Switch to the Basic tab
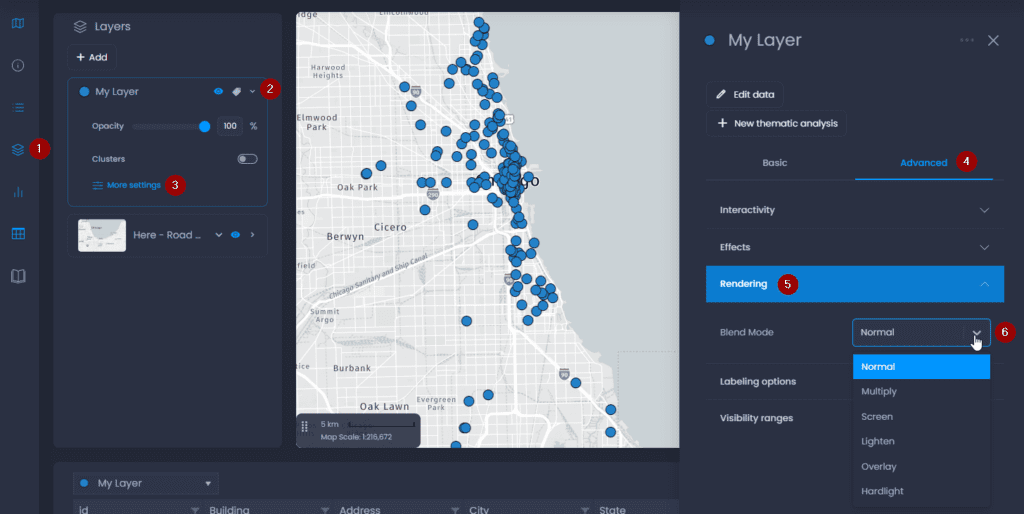The image size is (1024, 514). click(775, 163)
